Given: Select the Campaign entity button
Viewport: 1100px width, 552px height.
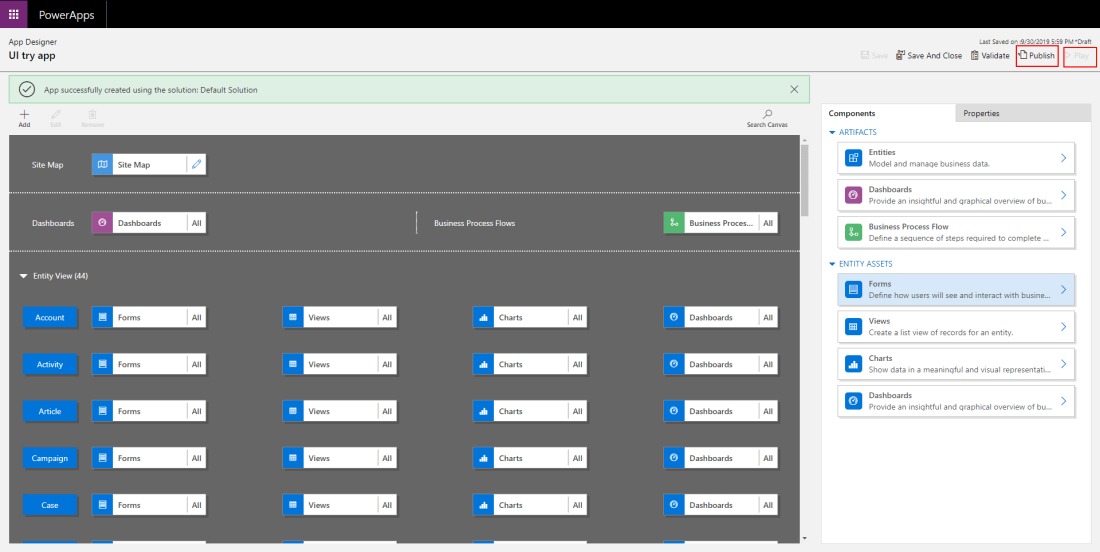Looking at the screenshot, I should 50,458.
